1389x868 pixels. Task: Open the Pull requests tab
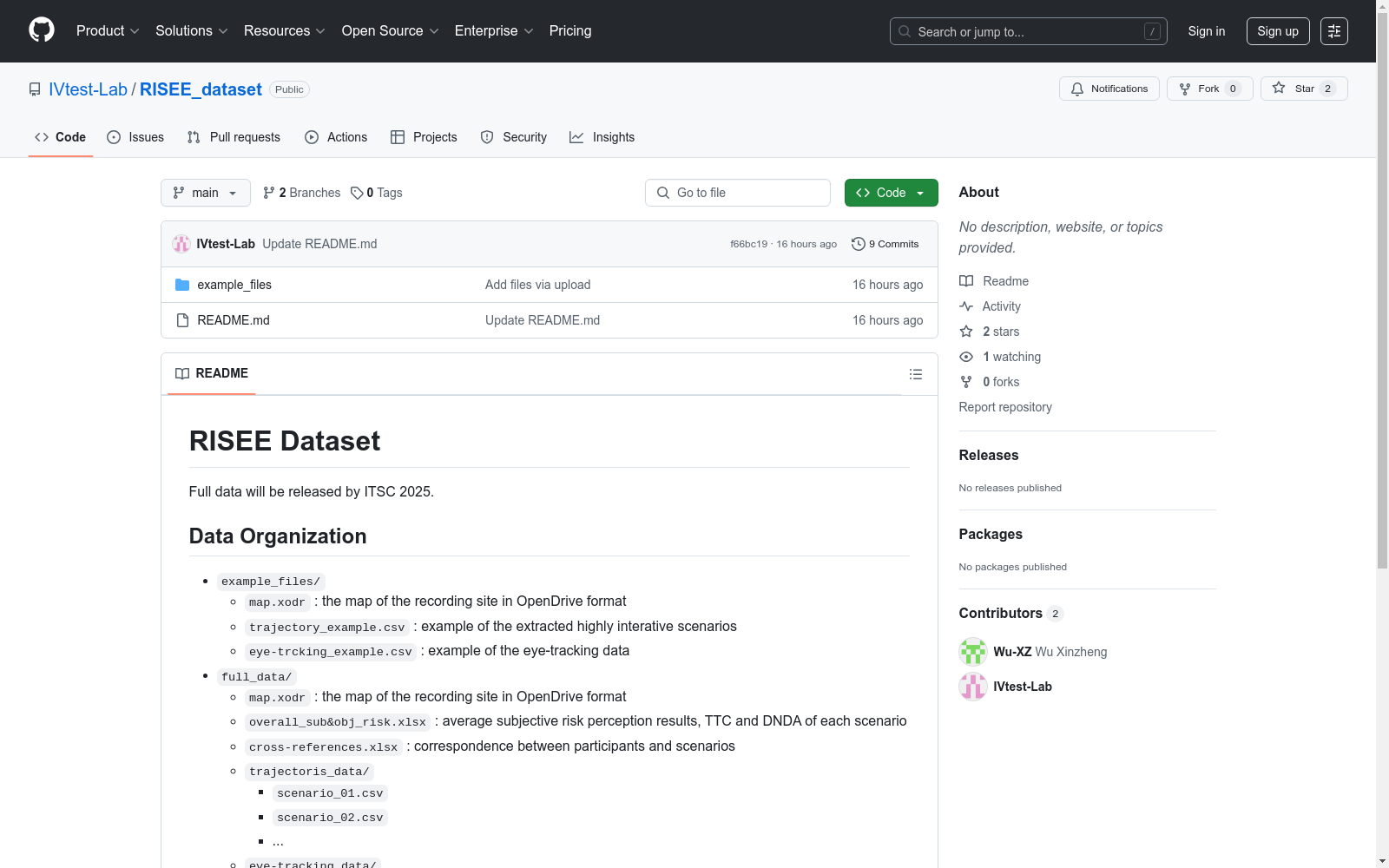pyautogui.click(x=234, y=137)
